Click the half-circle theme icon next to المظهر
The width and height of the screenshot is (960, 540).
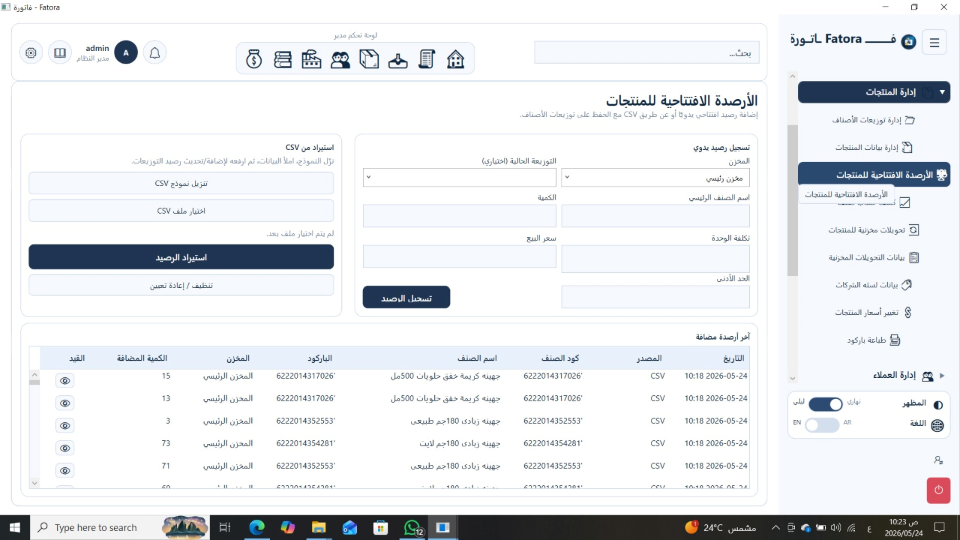click(938, 405)
